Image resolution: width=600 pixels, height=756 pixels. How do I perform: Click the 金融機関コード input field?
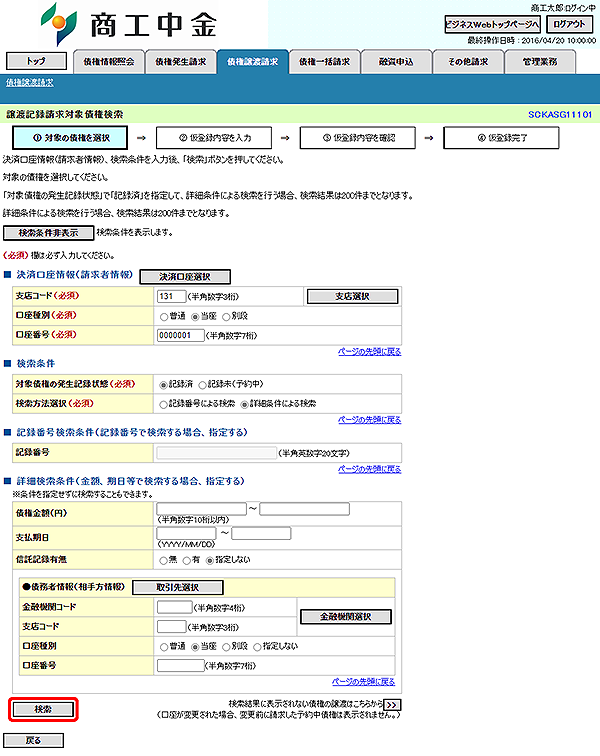point(174,607)
